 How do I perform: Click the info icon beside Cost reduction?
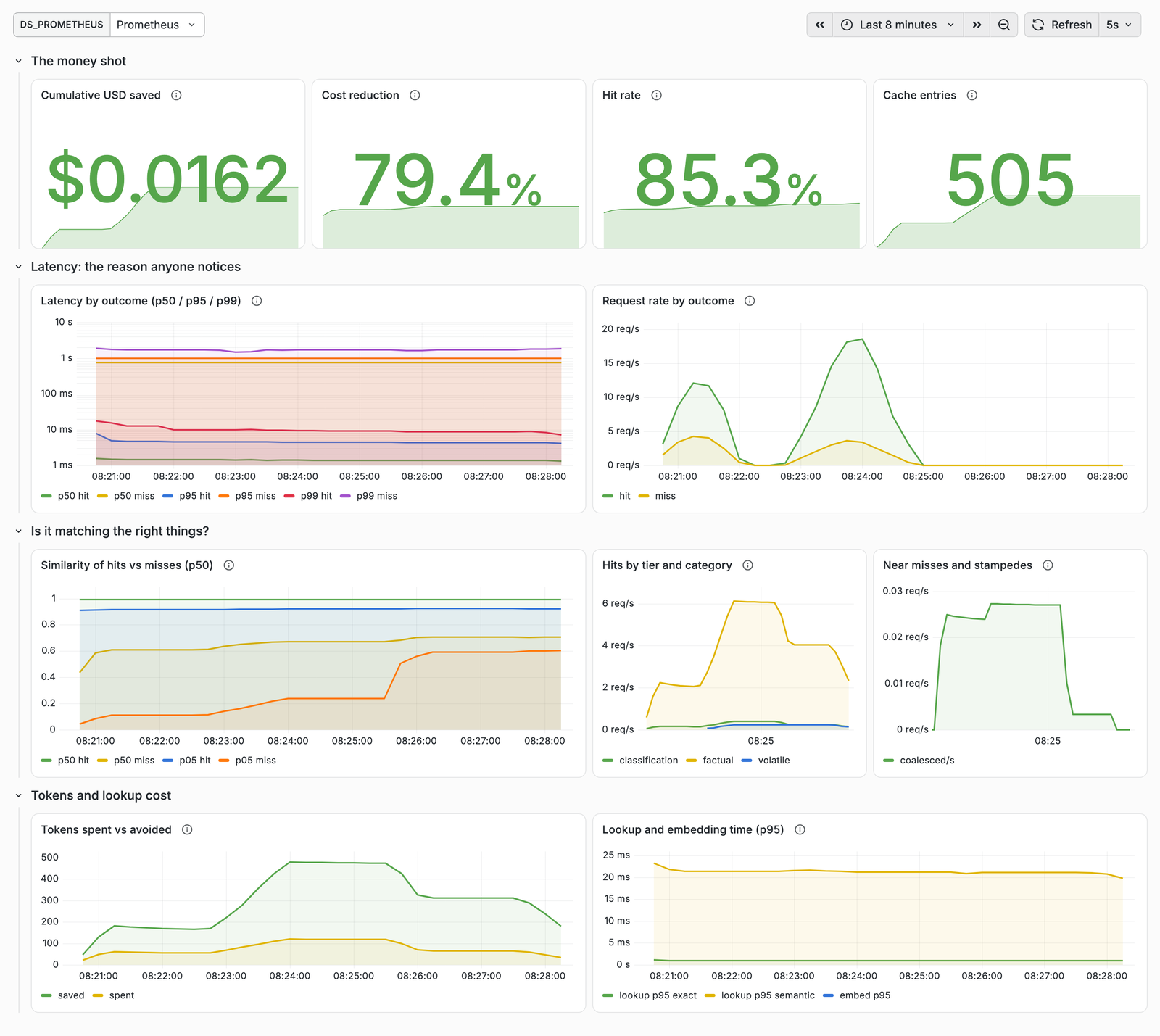415,95
